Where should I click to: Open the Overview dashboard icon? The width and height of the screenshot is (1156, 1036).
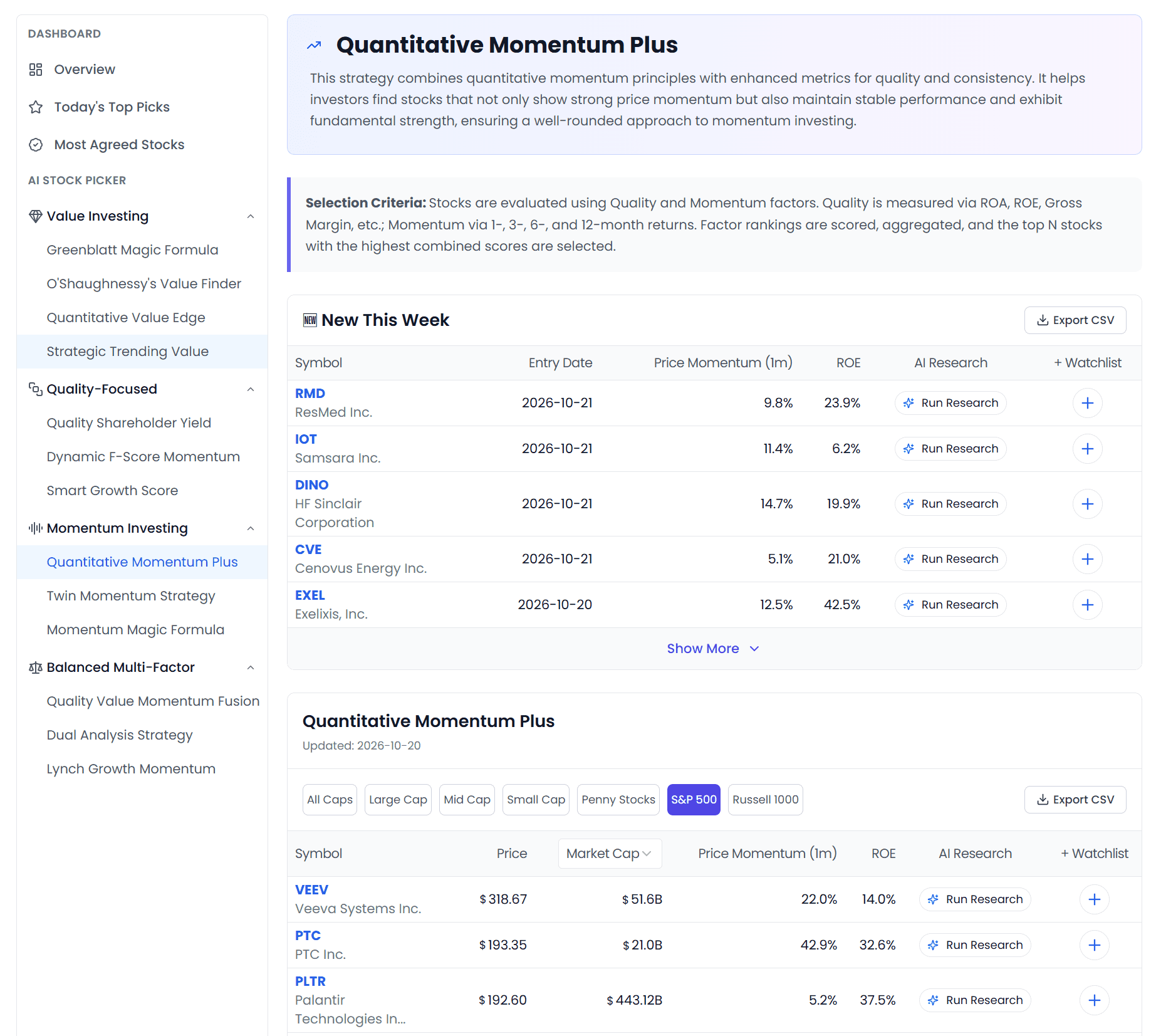point(36,70)
